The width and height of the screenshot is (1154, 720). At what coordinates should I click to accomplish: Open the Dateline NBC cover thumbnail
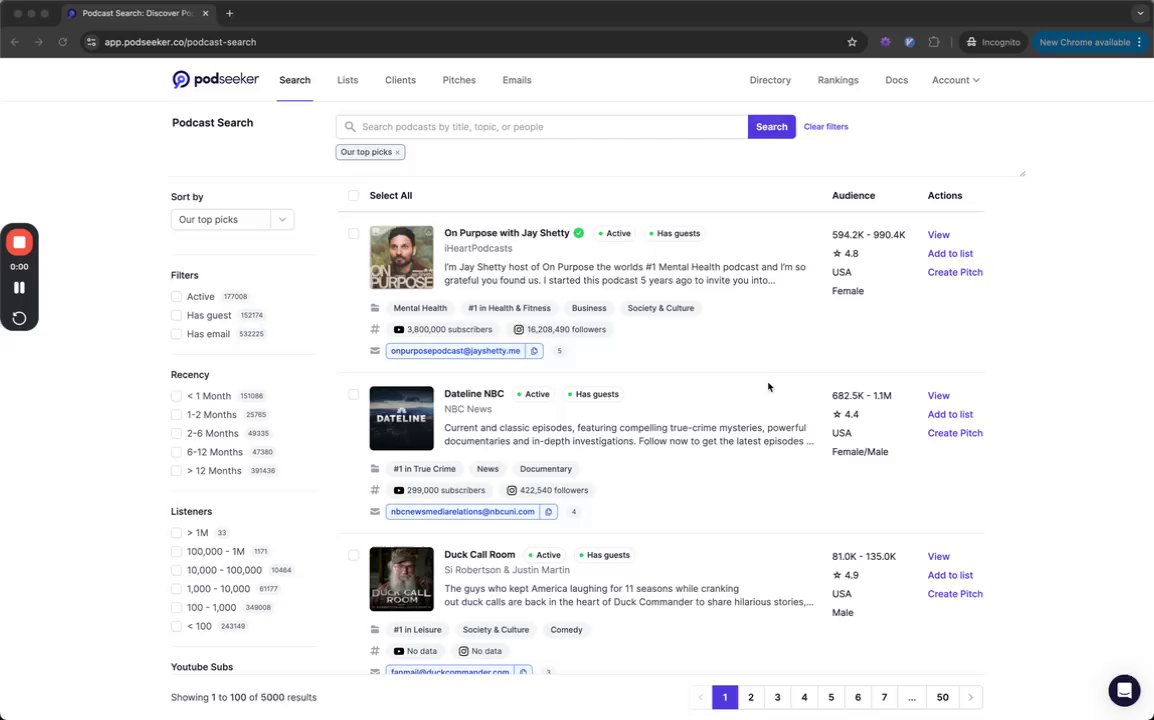401,418
